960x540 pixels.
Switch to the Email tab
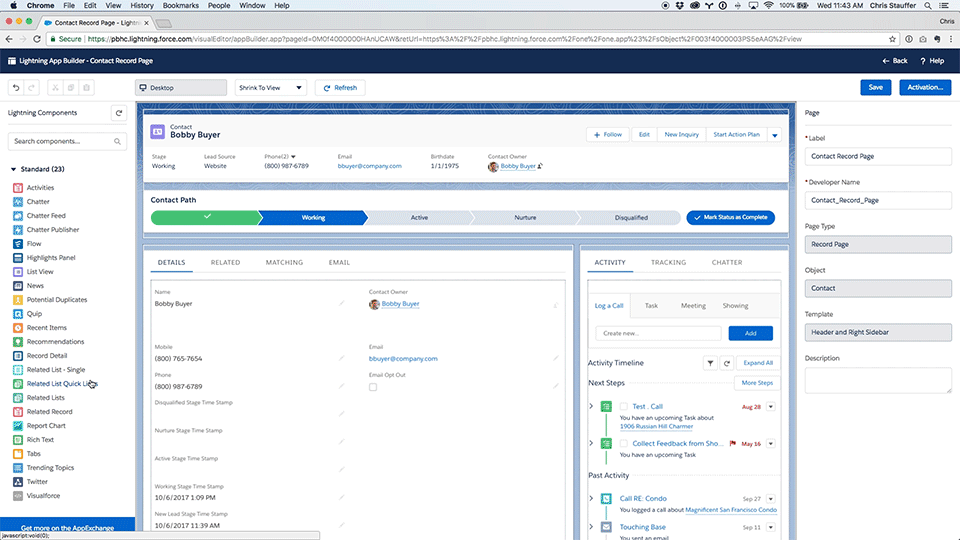pyautogui.click(x=339, y=262)
